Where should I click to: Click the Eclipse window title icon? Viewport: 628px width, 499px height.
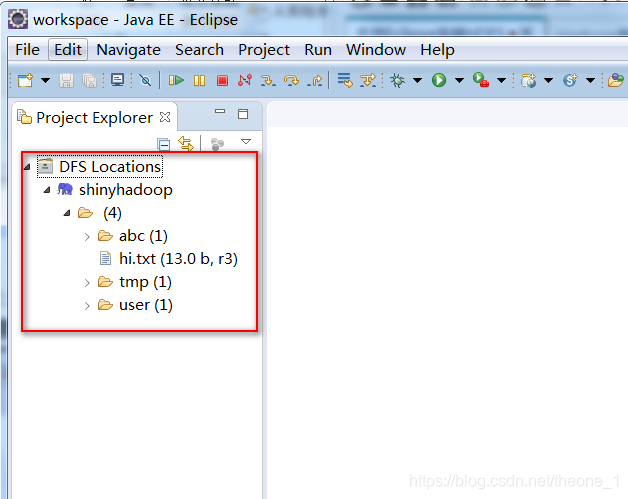point(18,20)
